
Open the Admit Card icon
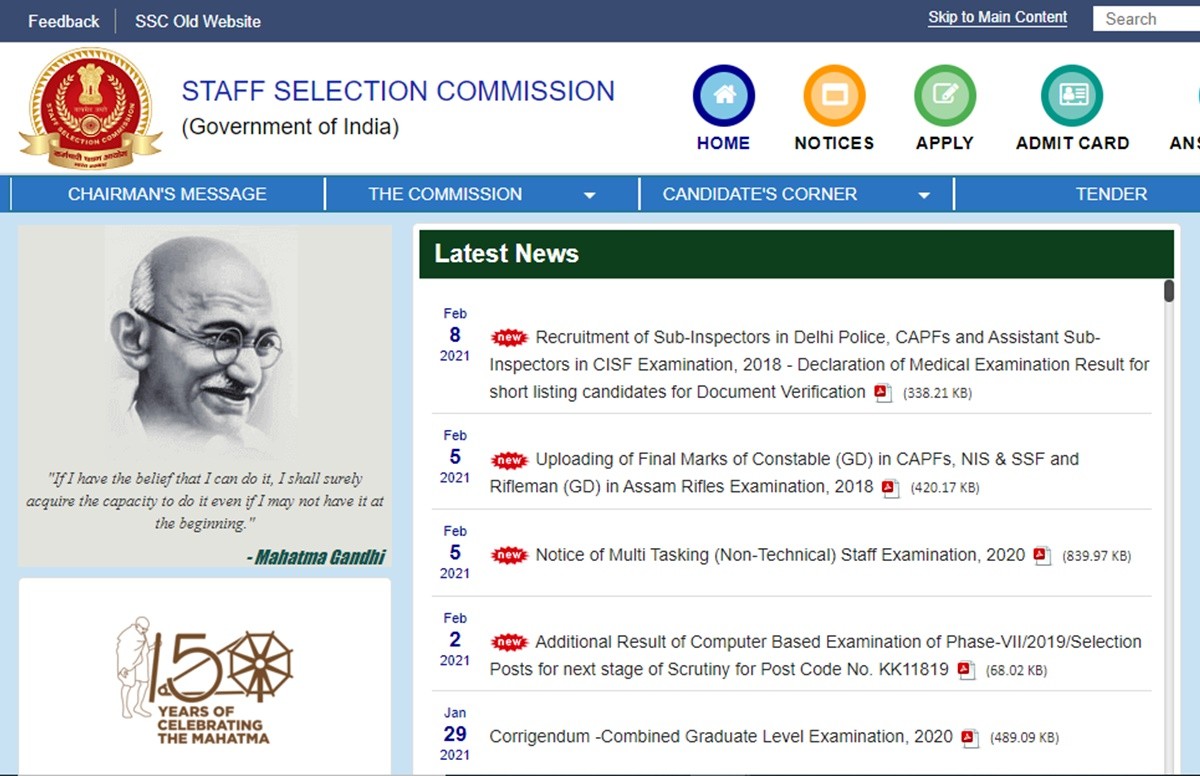(1071, 96)
